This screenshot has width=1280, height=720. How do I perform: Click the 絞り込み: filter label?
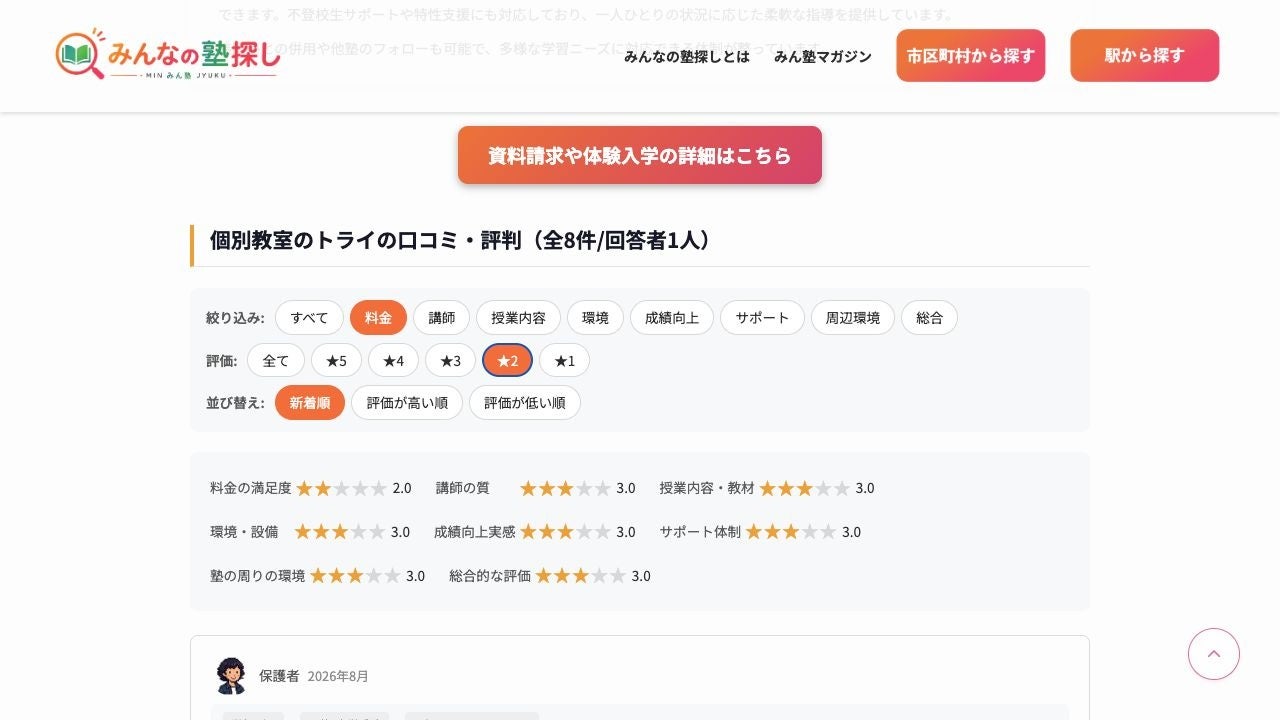[235, 318]
